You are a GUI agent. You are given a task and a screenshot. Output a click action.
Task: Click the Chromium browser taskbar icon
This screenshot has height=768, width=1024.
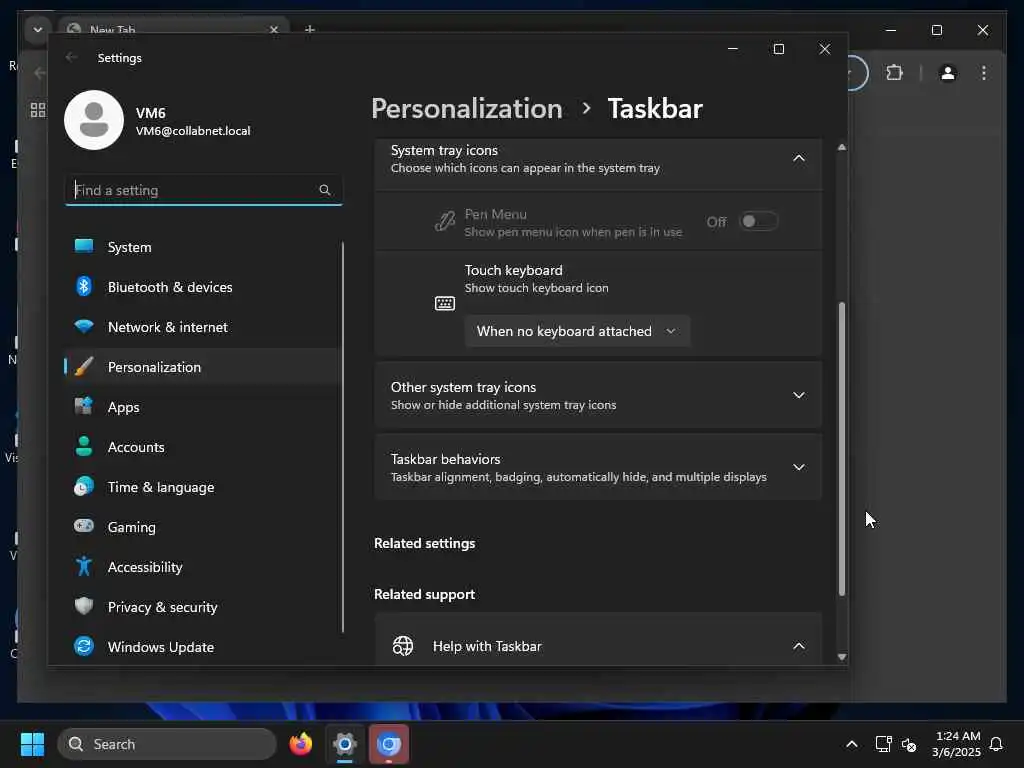(389, 744)
